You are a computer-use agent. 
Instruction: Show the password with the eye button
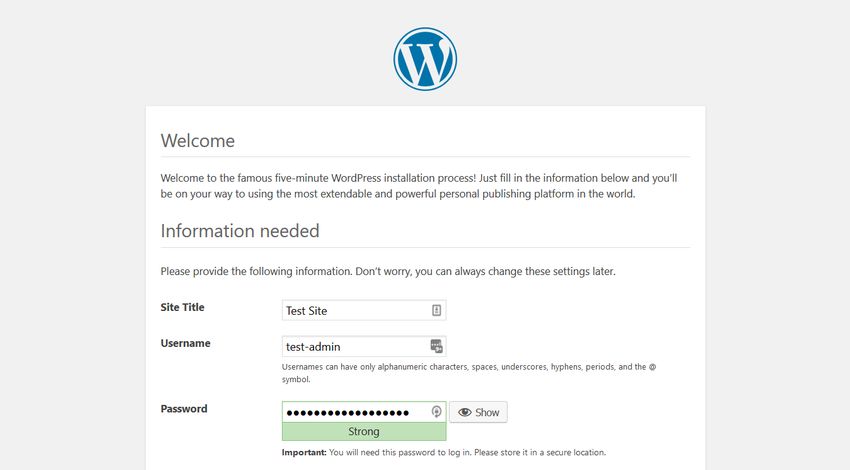tap(478, 412)
